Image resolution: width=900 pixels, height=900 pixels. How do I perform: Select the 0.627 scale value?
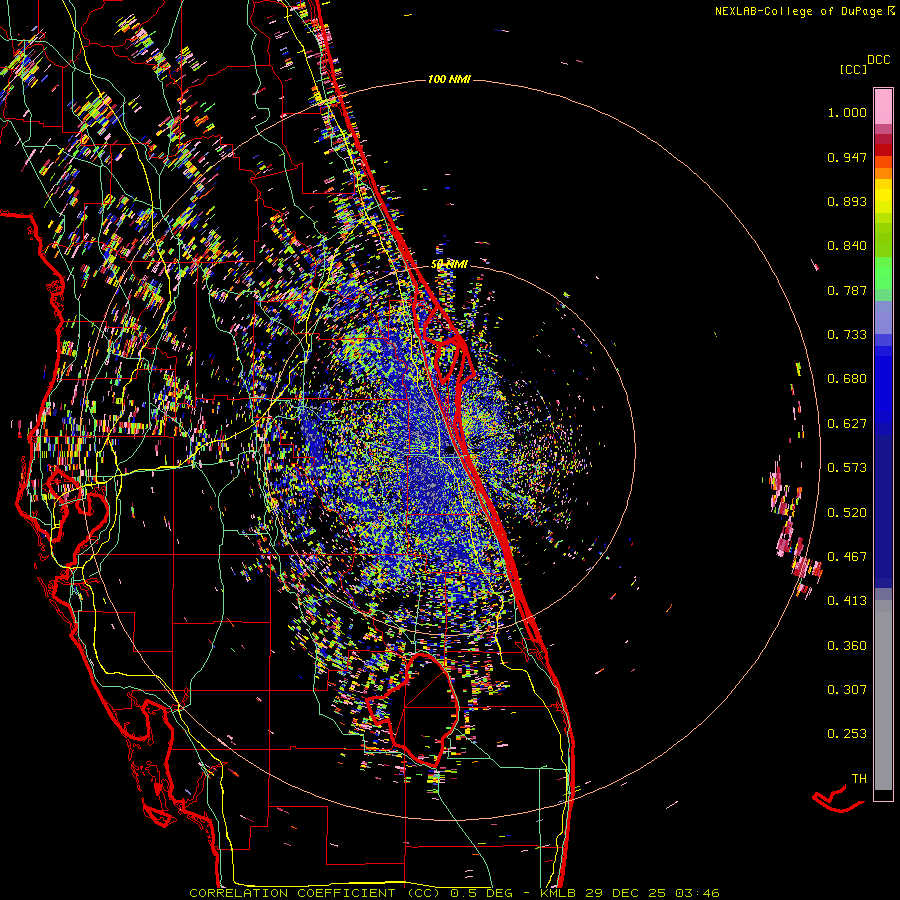[847, 424]
